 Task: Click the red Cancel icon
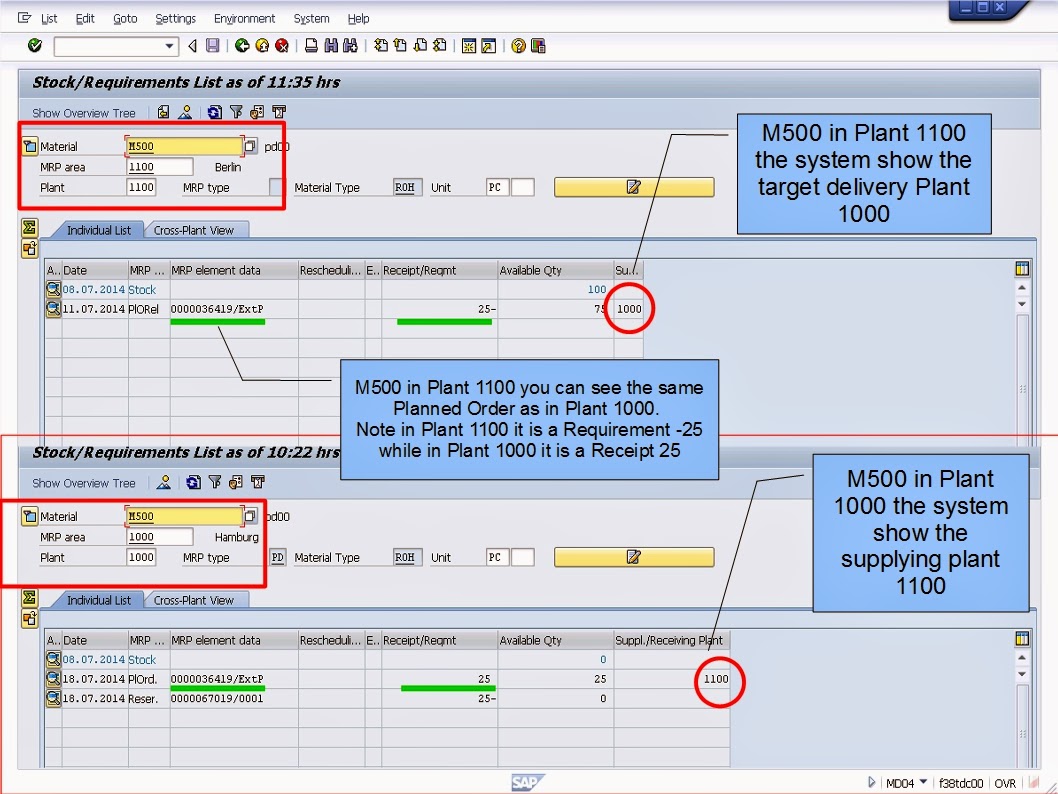tap(282, 46)
